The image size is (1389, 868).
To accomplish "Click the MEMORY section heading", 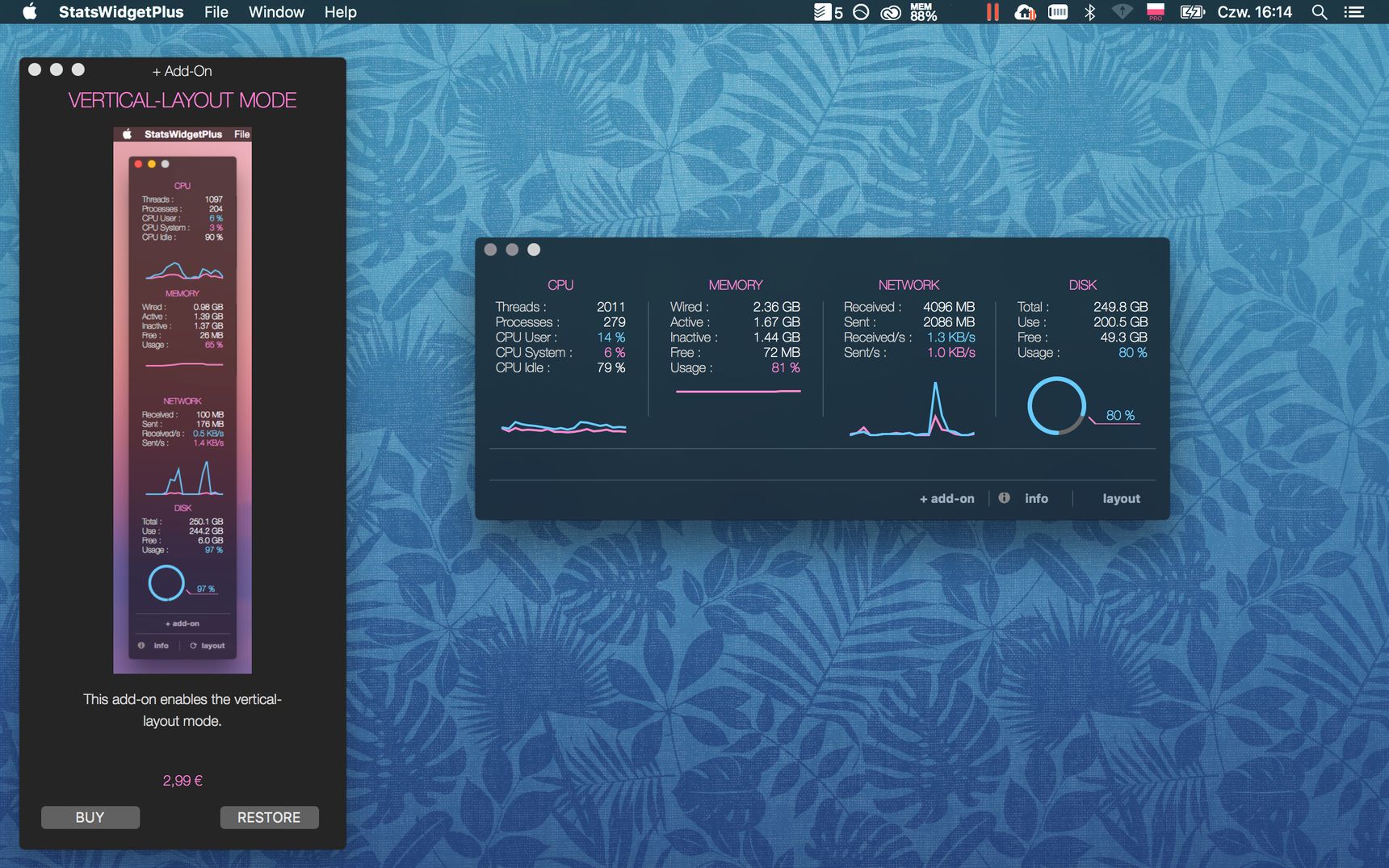I will click(736, 285).
